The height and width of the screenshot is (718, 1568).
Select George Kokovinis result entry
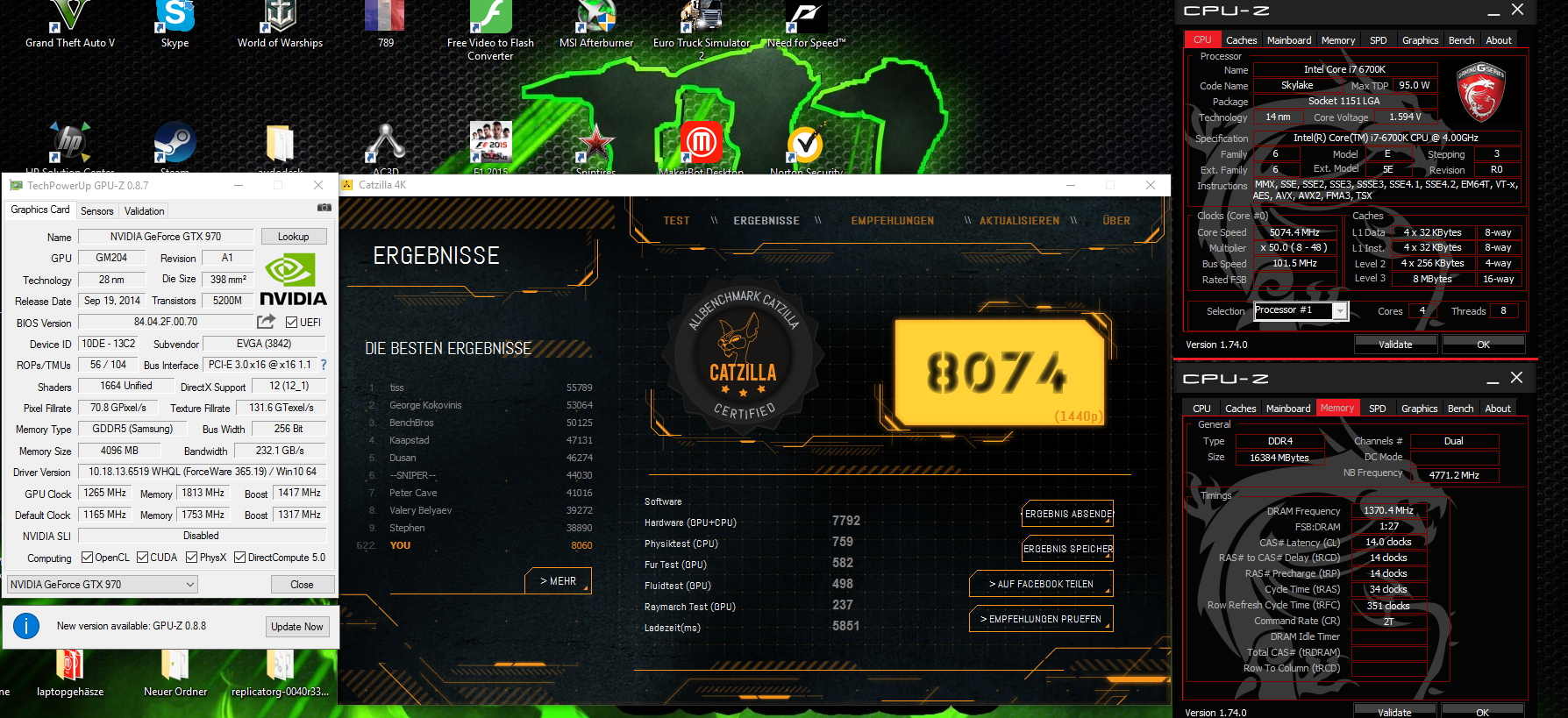click(x=481, y=405)
